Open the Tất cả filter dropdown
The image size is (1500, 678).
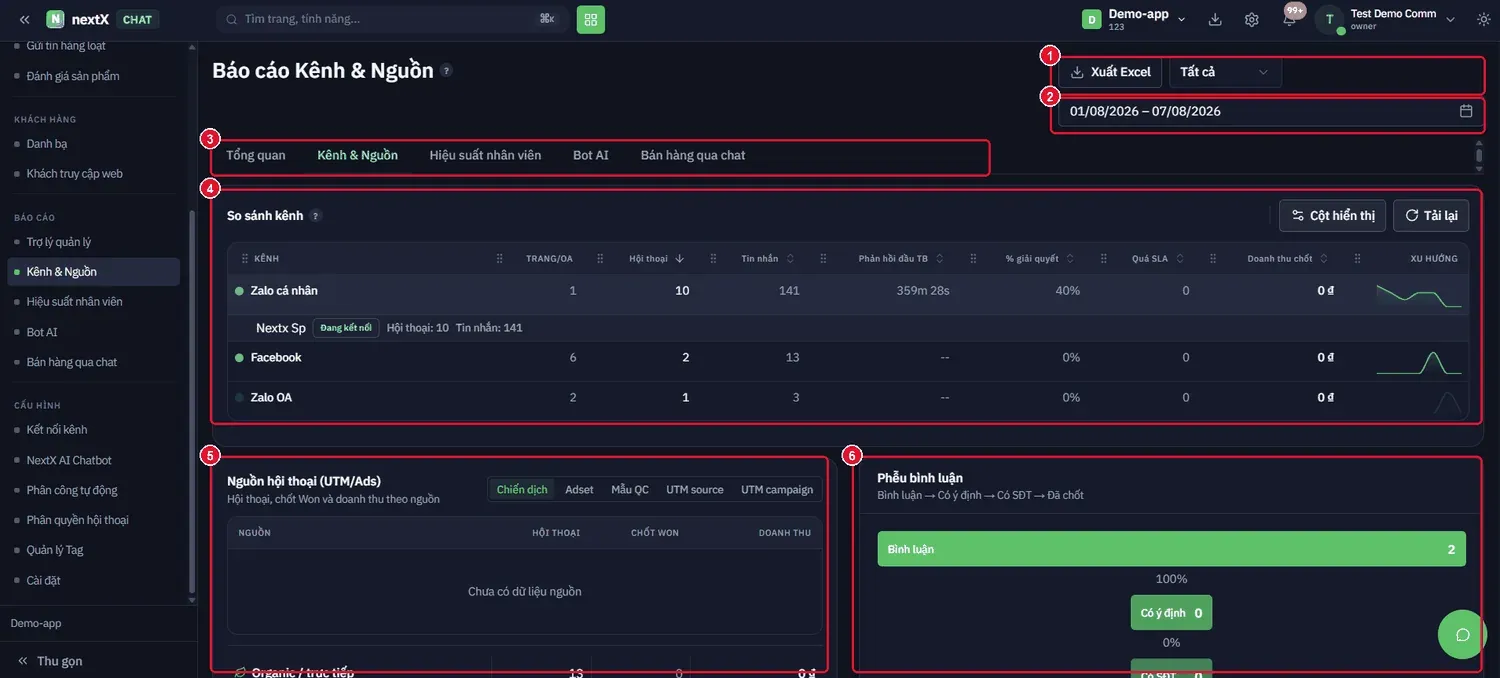coord(1224,72)
